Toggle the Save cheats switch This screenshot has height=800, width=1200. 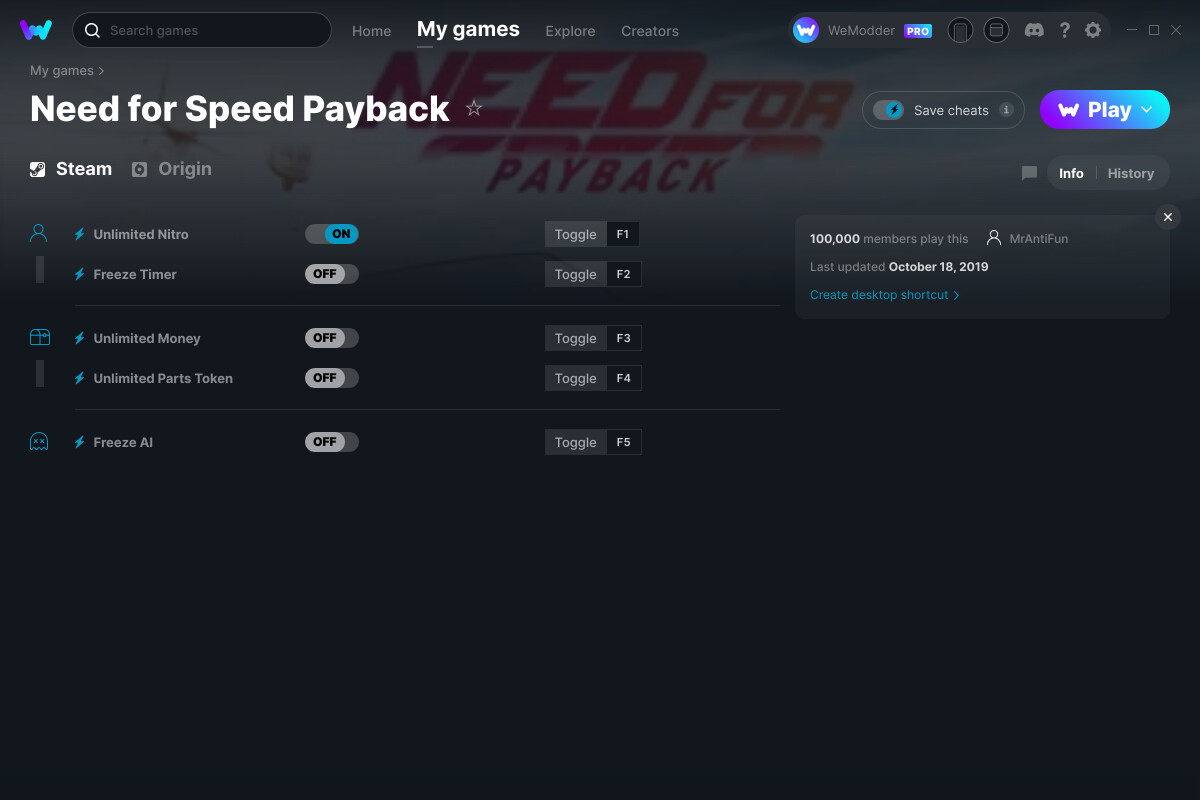tap(888, 110)
